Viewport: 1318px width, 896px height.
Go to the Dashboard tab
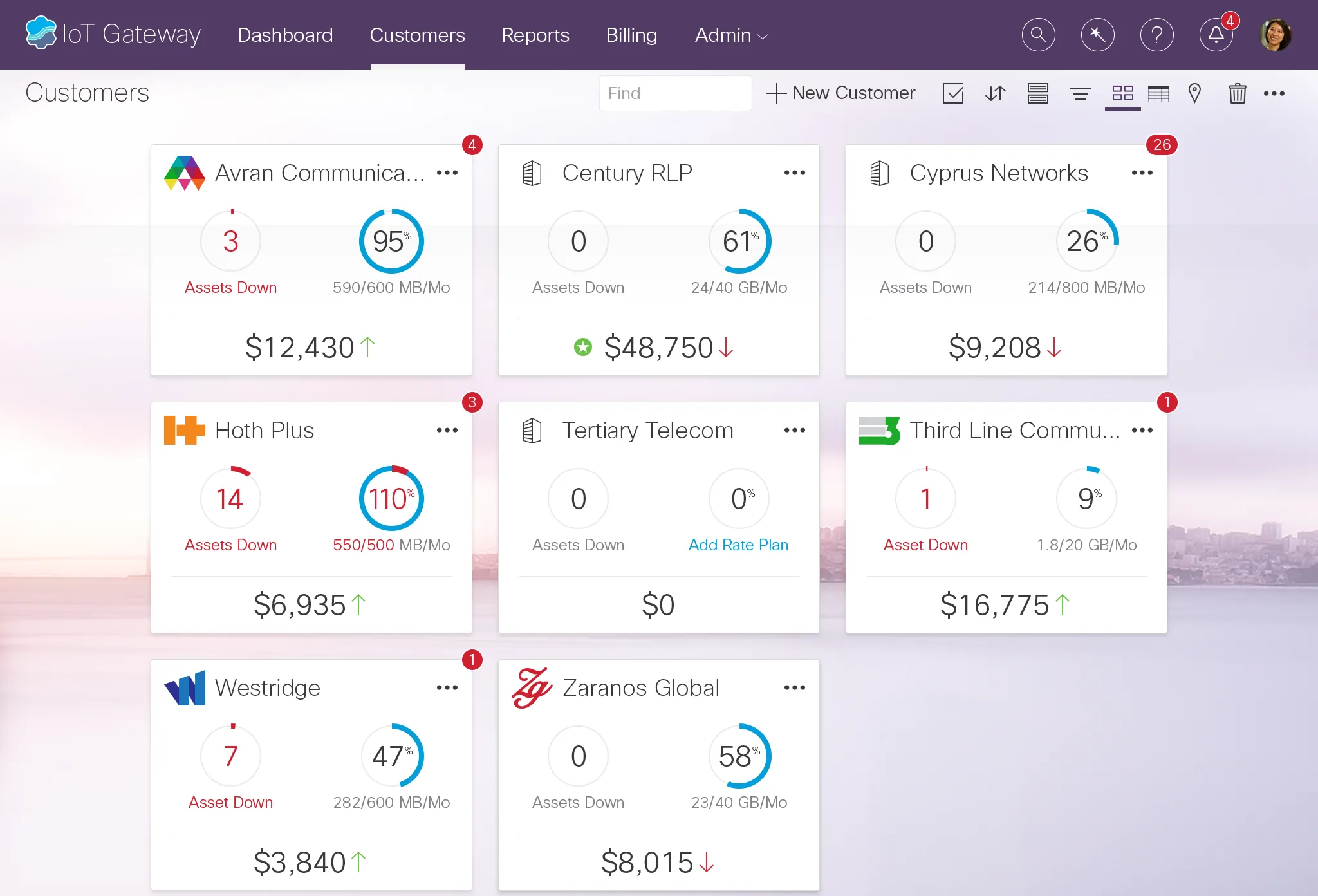[x=285, y=35]
